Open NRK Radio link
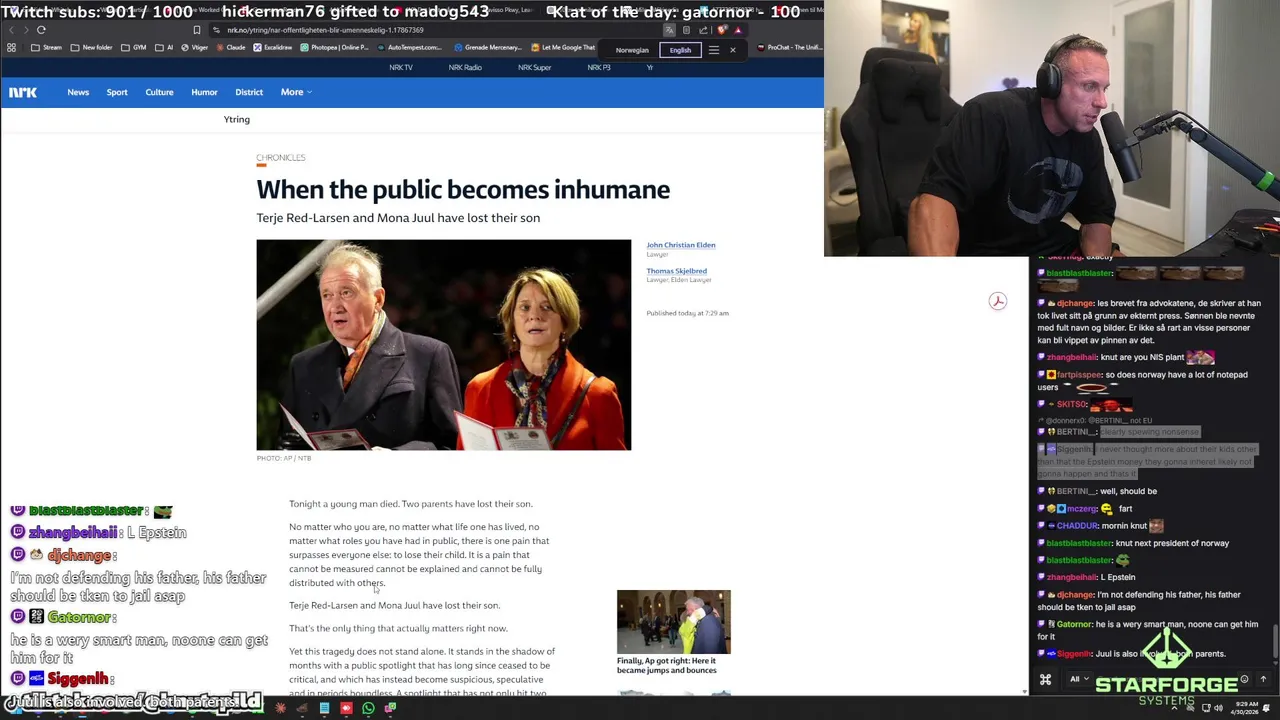 465,67
